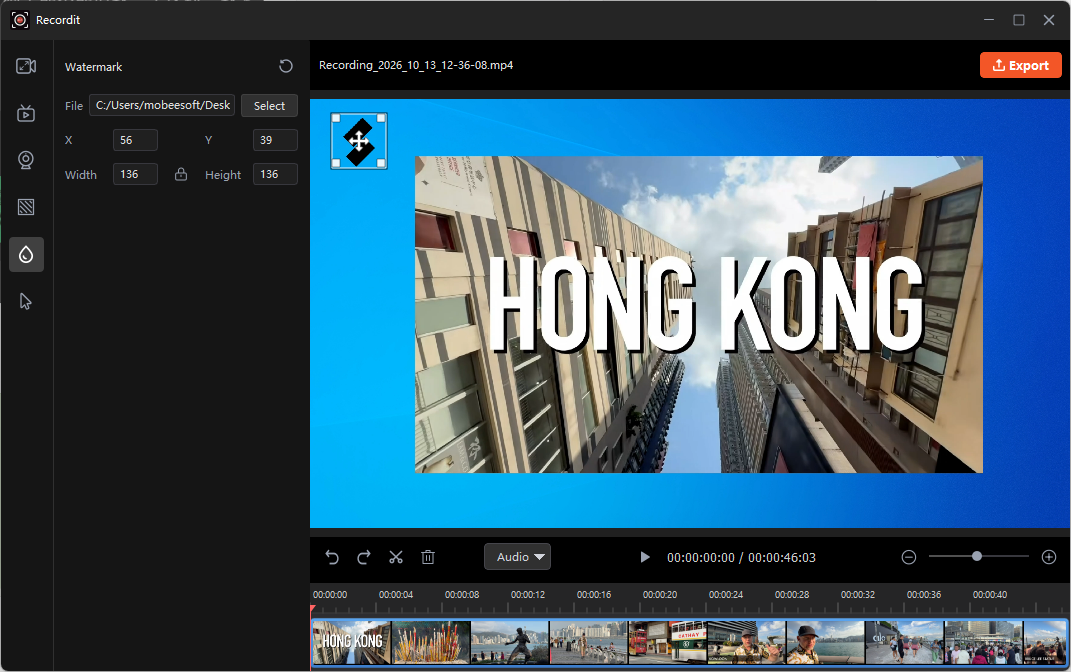Click the Bruce Lee statue clip thumbnail

point(510,642)
